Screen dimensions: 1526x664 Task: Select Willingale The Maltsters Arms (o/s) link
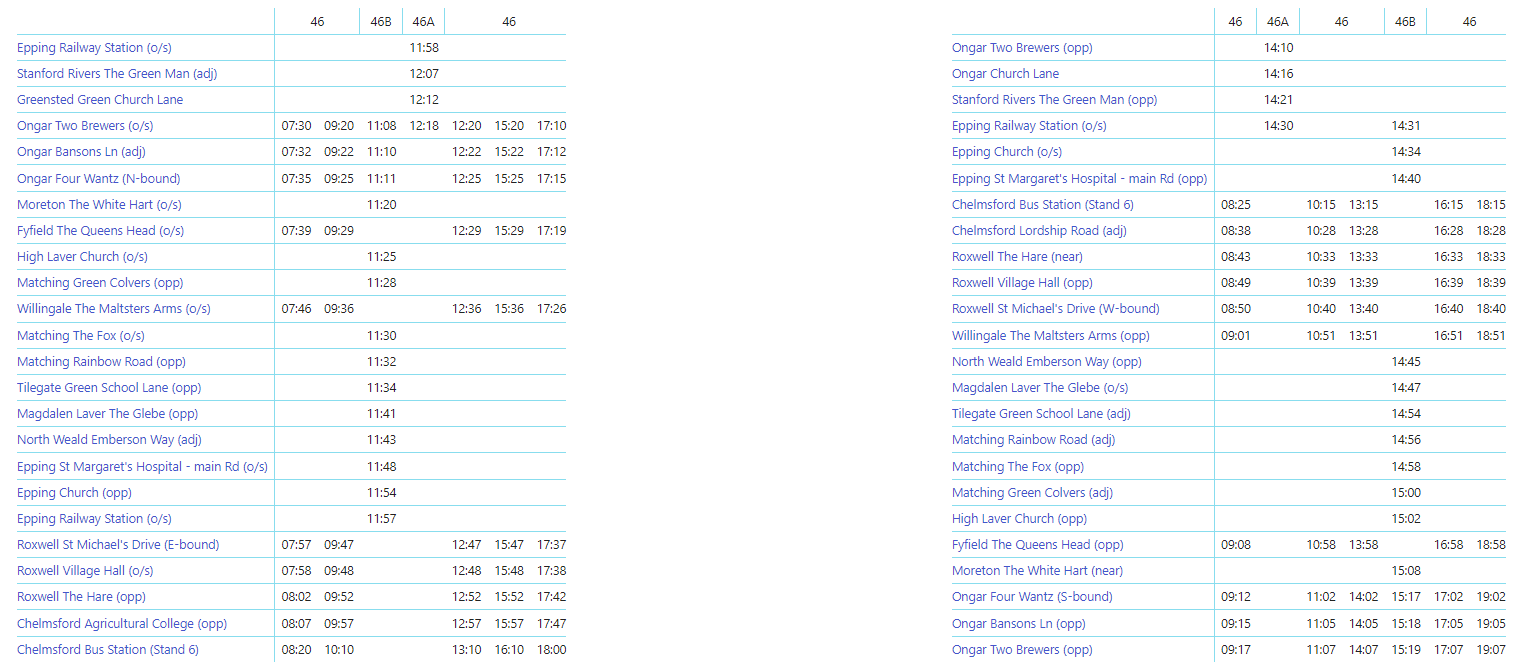coord(114,309)
